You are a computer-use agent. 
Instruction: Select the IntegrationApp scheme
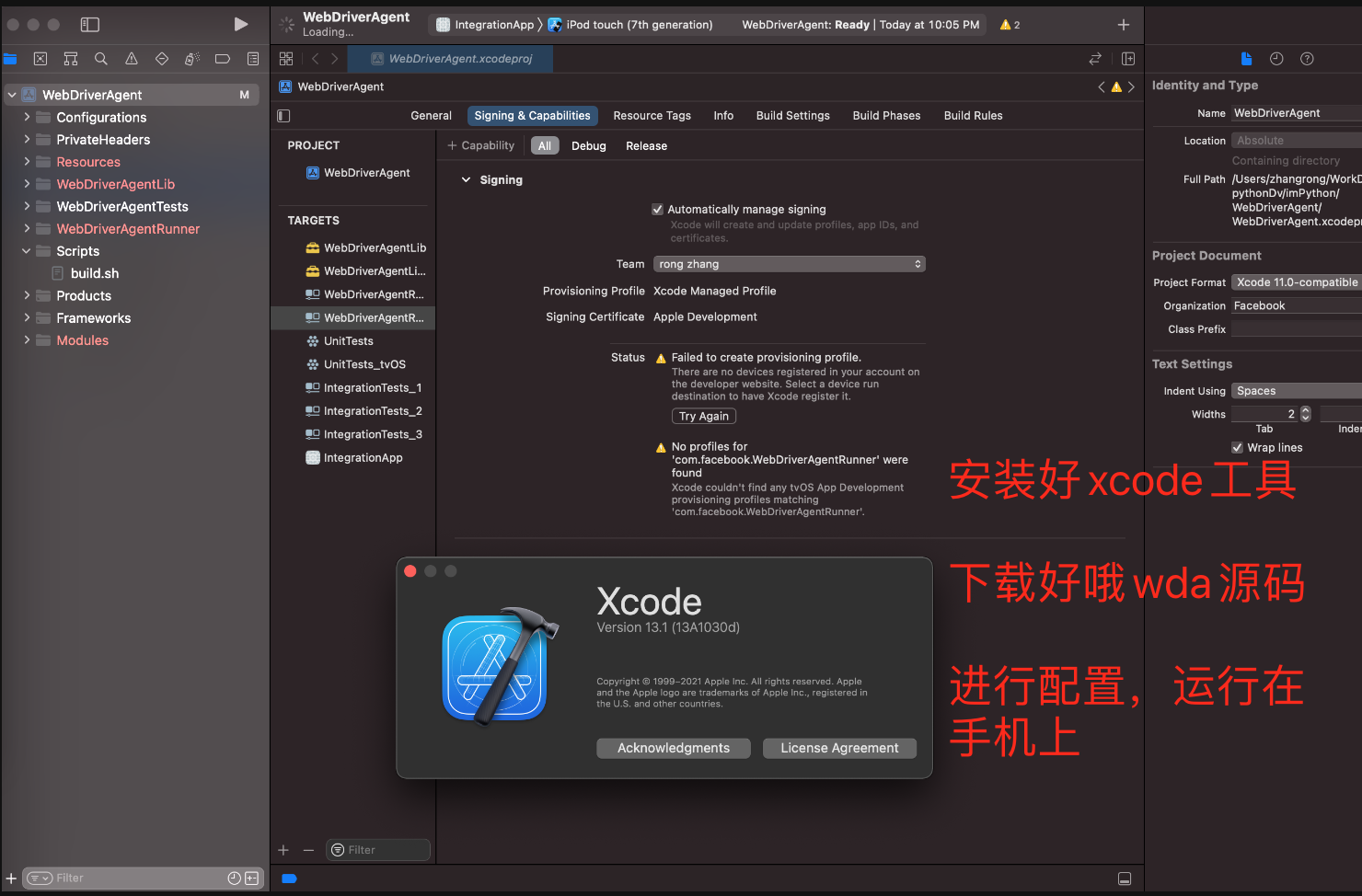485,25
